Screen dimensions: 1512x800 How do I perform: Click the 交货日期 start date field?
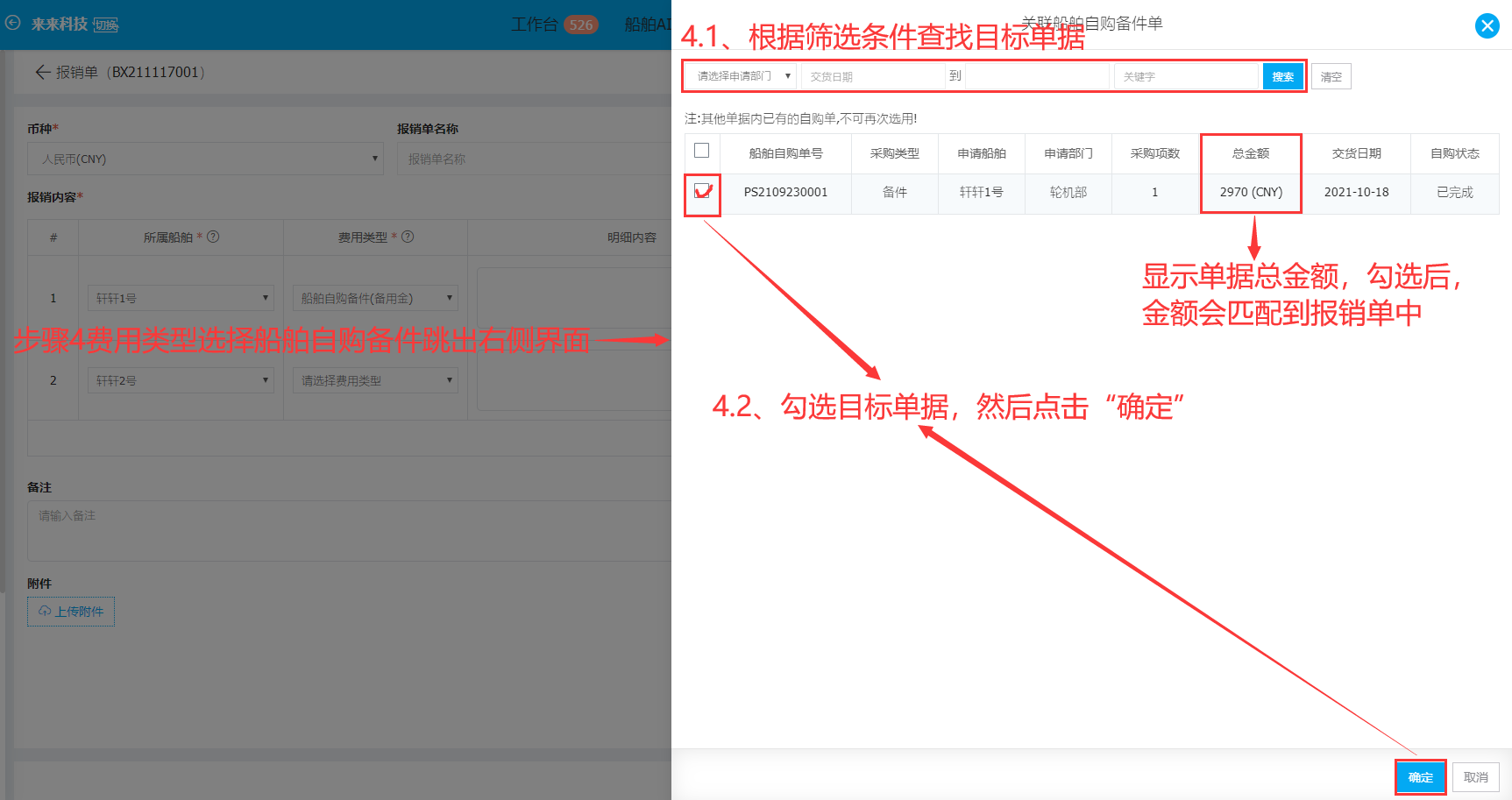click(873, 76)
